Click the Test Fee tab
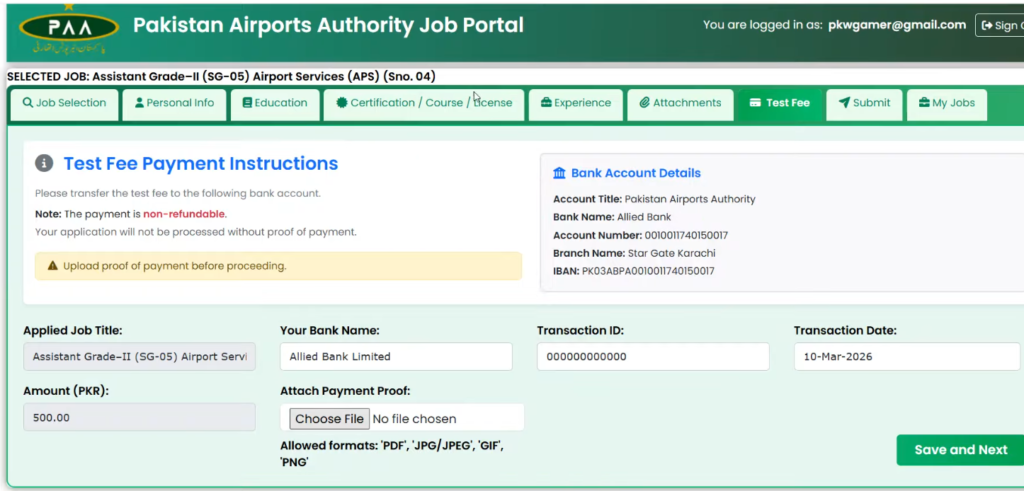The height and width of the screenshot is (491, 1024). (x=779, y=103)
